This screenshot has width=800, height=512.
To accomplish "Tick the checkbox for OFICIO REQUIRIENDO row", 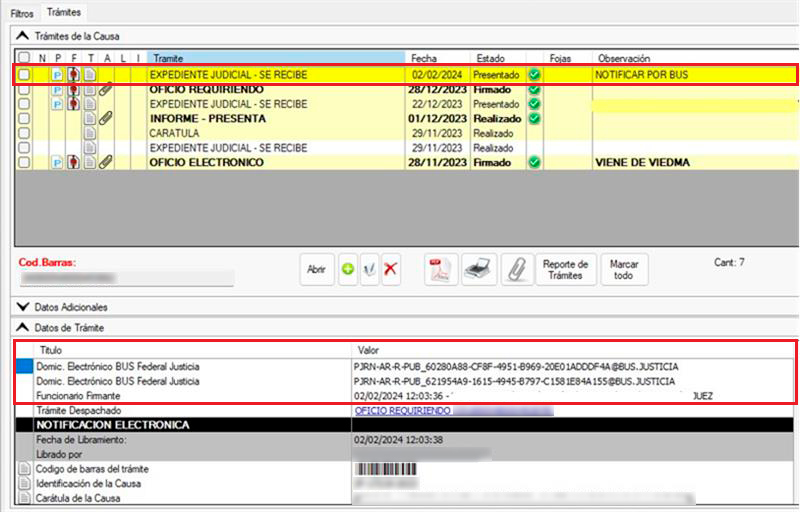I will pos(24,90).
